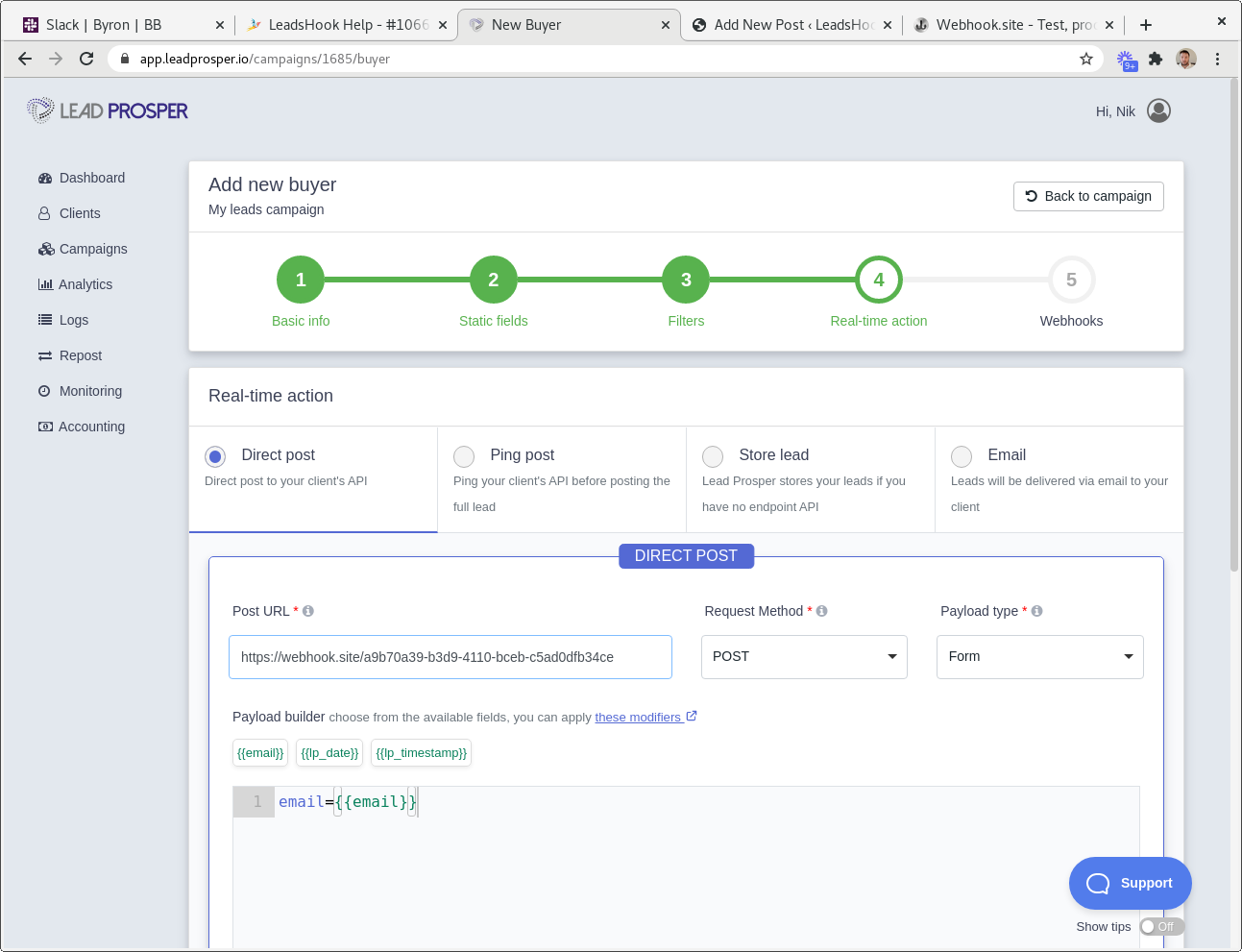Click the Repost arrows icon
1242x952 pixels.
pyautogui.click(x=45, y=355)
